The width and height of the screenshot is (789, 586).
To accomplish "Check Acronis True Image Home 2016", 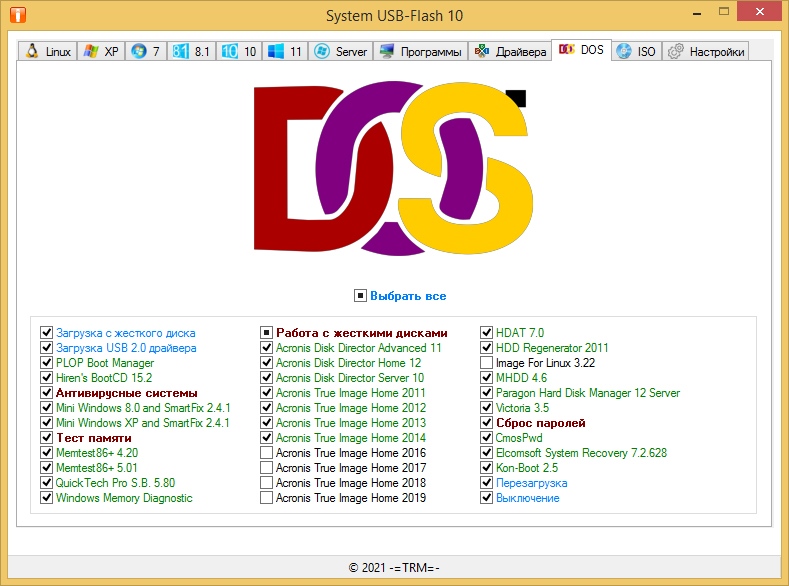I will coord(267,453).
